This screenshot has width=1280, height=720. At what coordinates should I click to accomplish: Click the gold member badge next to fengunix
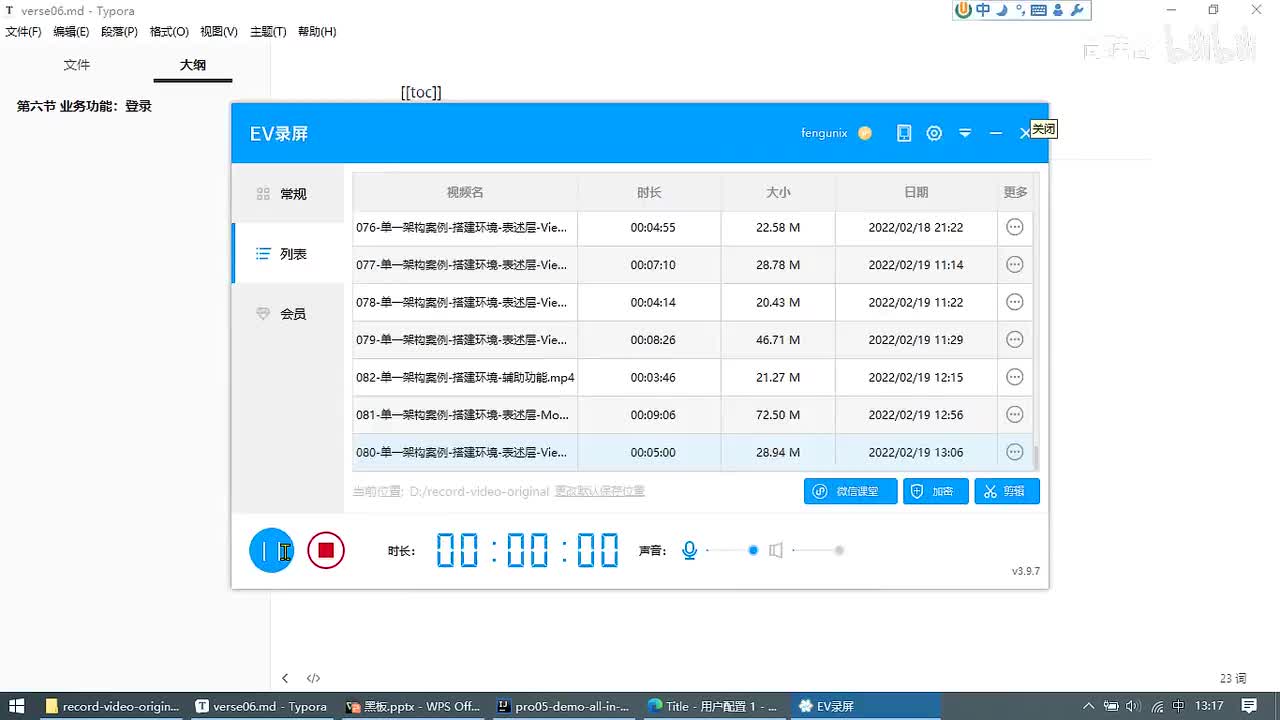pos(865,133)
